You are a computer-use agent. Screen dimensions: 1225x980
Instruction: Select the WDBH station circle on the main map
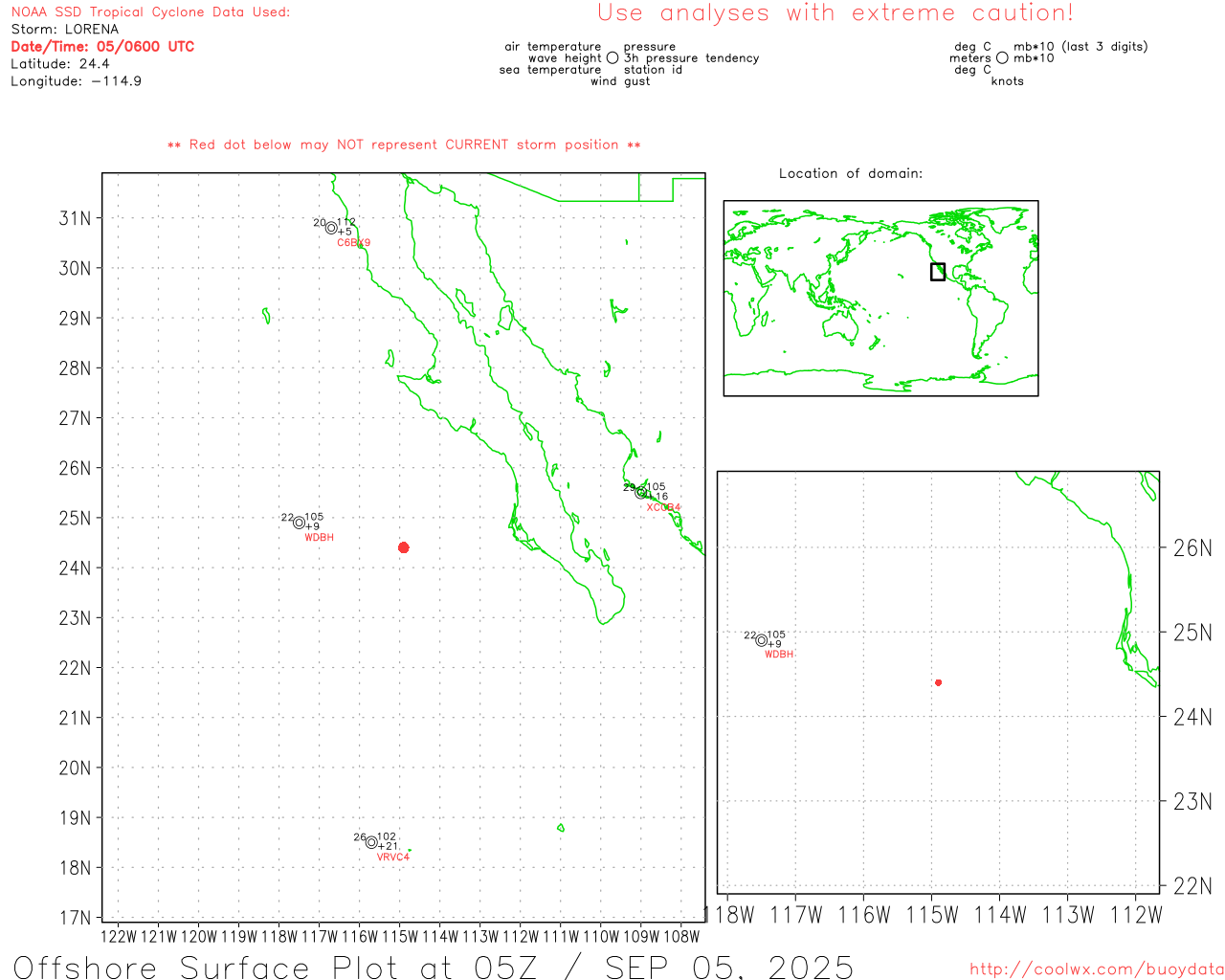point(300,523)
